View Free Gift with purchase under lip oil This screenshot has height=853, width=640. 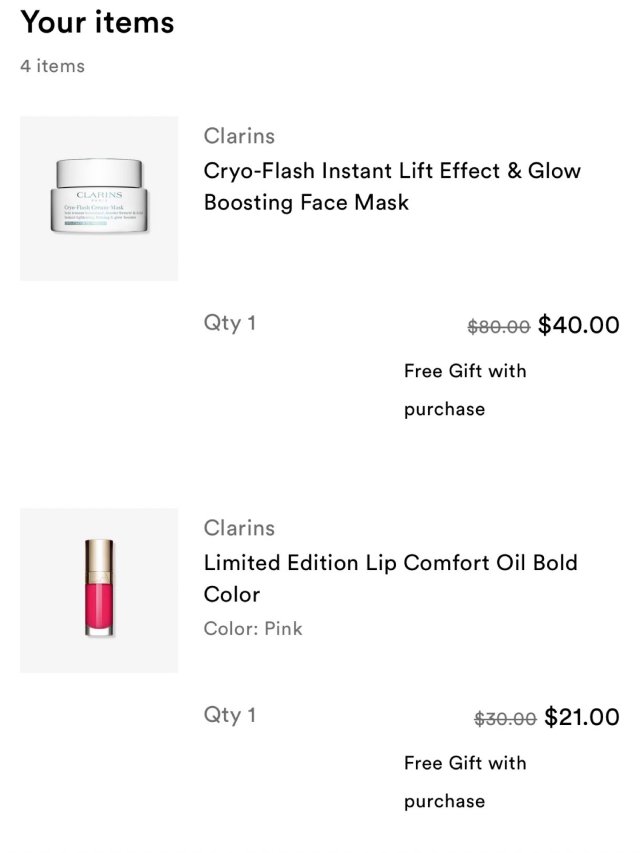[465, 781]
